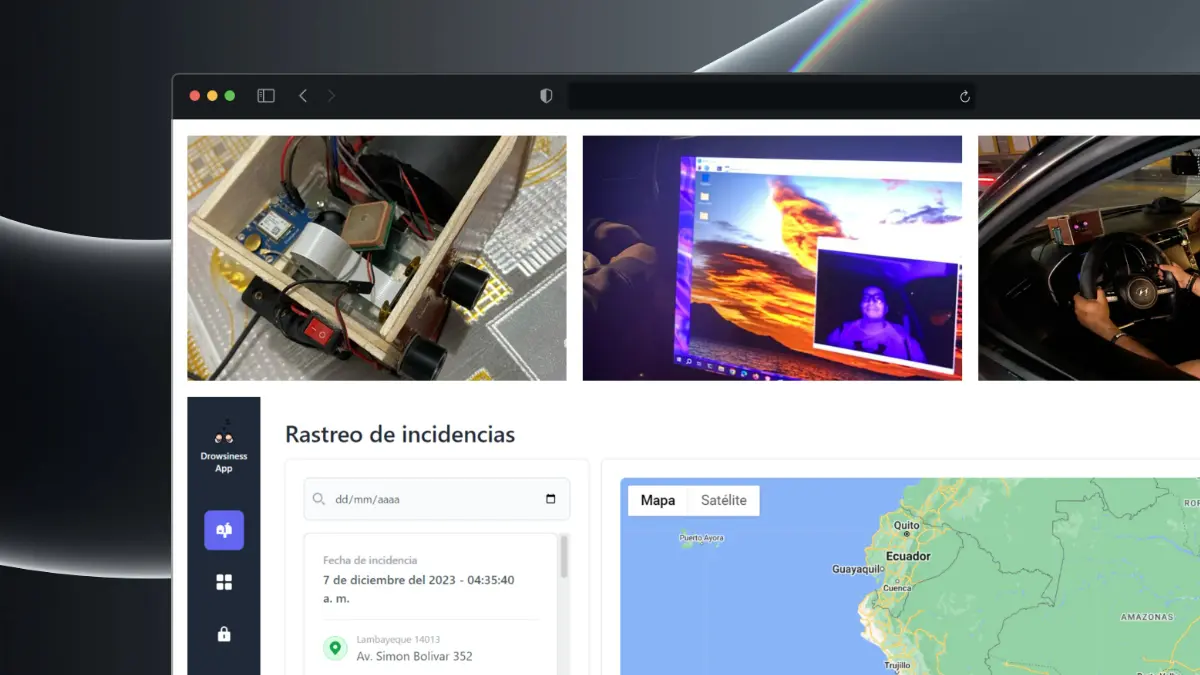This screenshot has height=675, width=1200.
Task: Go back with the browser back arrow
Action: [303, 96]
